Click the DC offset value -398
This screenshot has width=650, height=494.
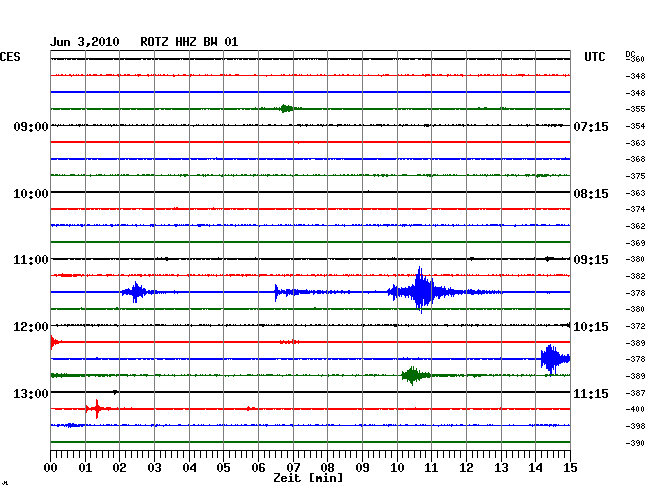tap(635, 426)
